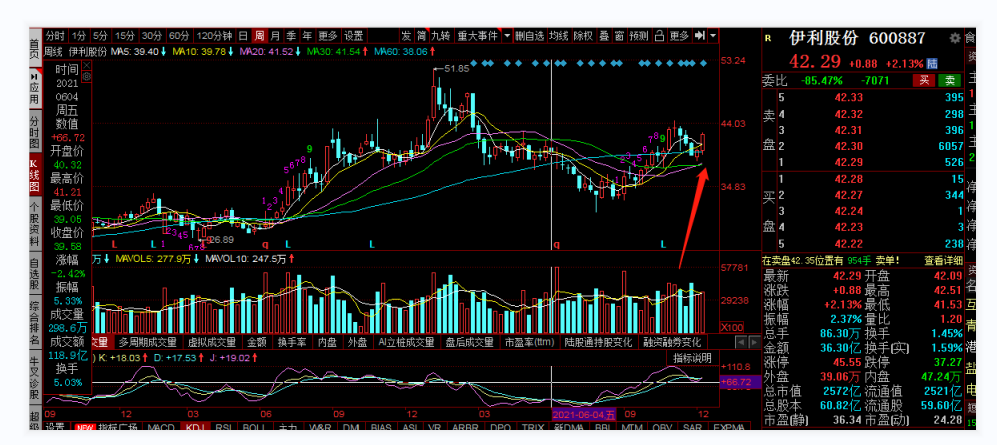Screen dimensions: 997x445
Task: Switch chart to 1分 period
Action: tap(78, 36)
